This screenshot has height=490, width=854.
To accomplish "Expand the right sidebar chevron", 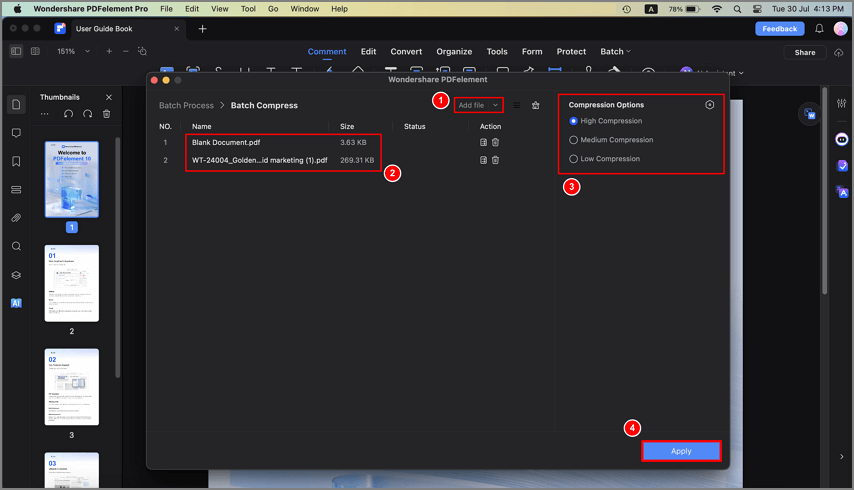I will [x=841, y=457].
